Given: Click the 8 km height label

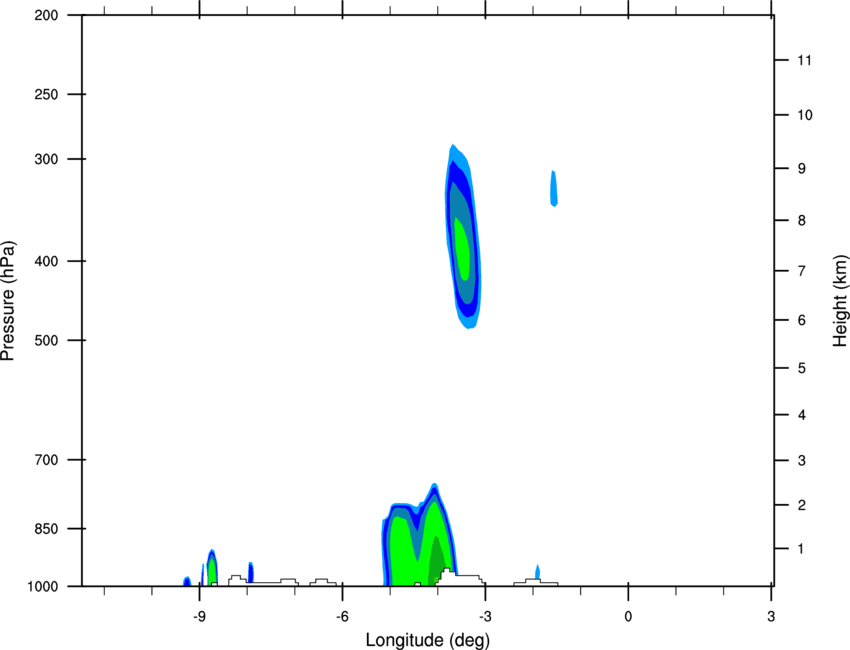Looking at the screenshot, I should 802,221.
